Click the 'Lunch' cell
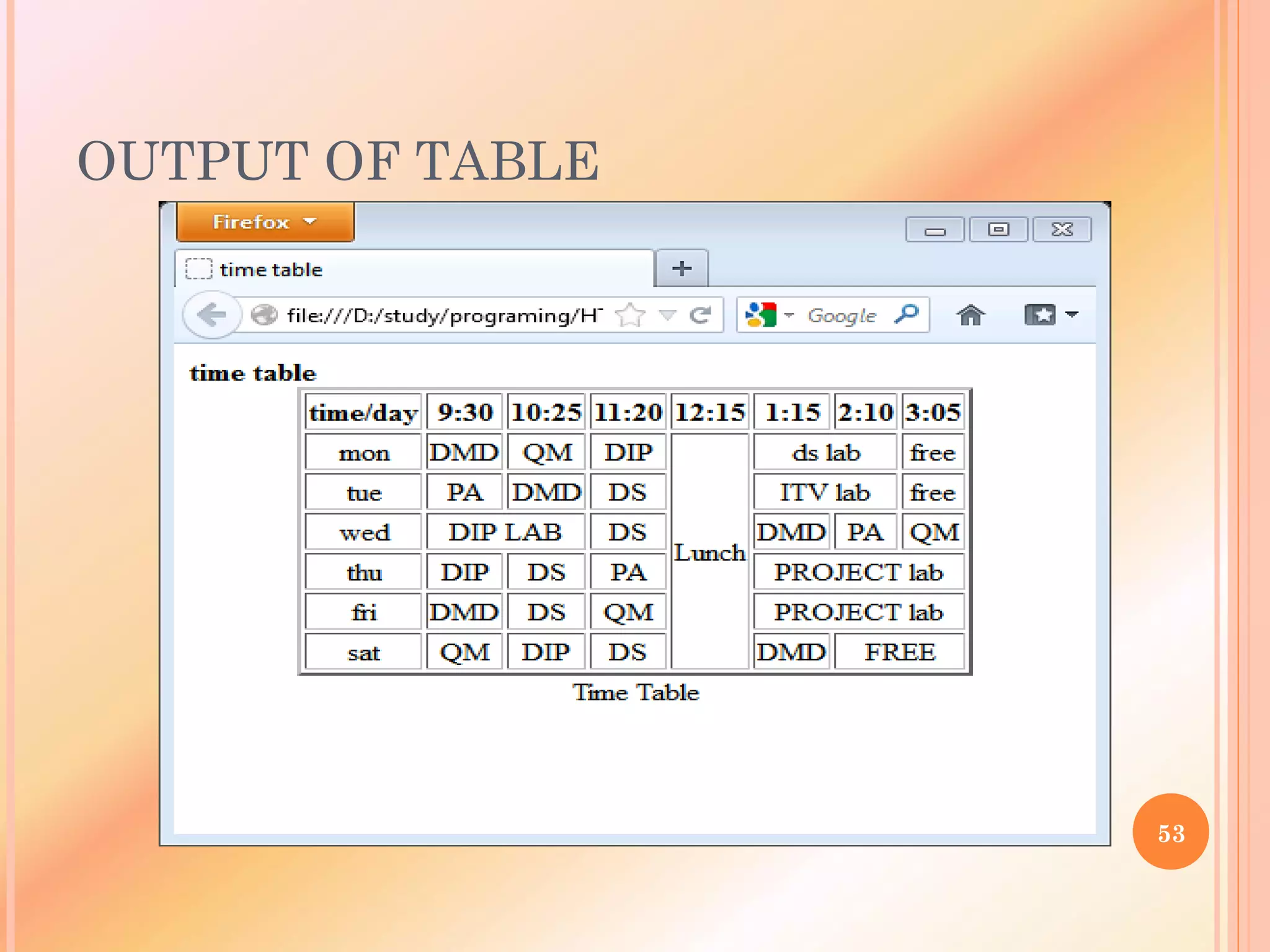Screen dimensions: 1270x952 709,552
